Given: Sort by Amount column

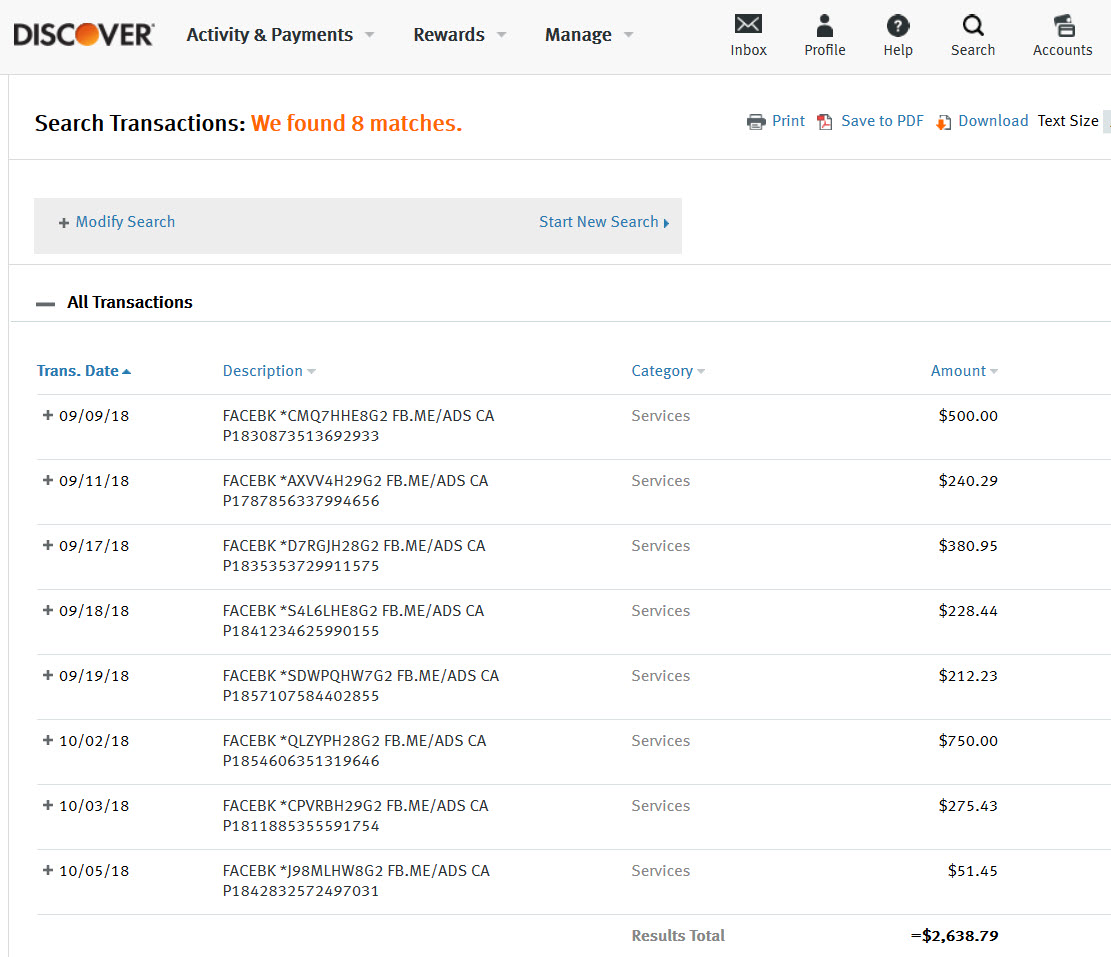Looking at the screenshot, I should click(964, 371).
